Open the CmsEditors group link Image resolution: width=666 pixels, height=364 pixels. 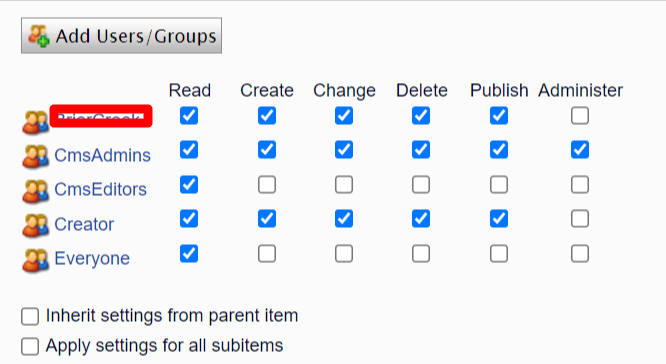[100, 189]
